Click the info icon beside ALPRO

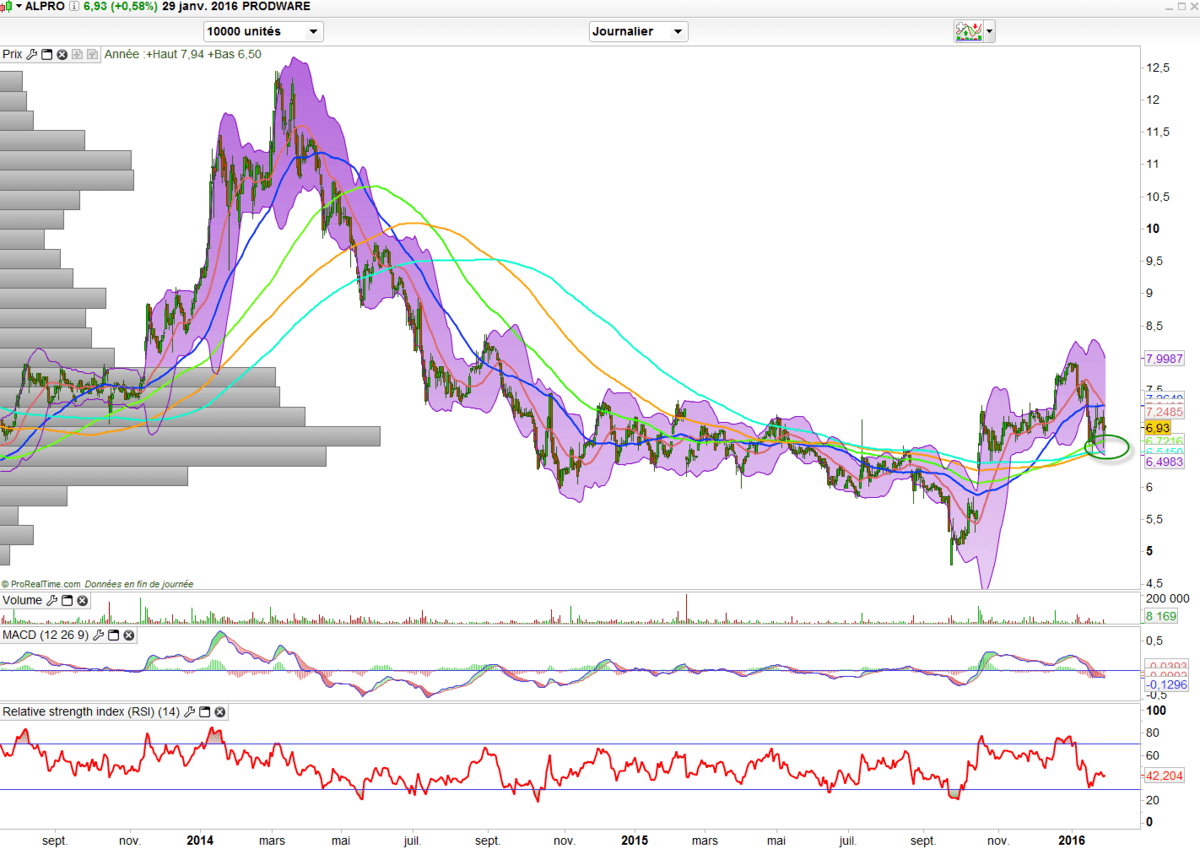[74, 7]
